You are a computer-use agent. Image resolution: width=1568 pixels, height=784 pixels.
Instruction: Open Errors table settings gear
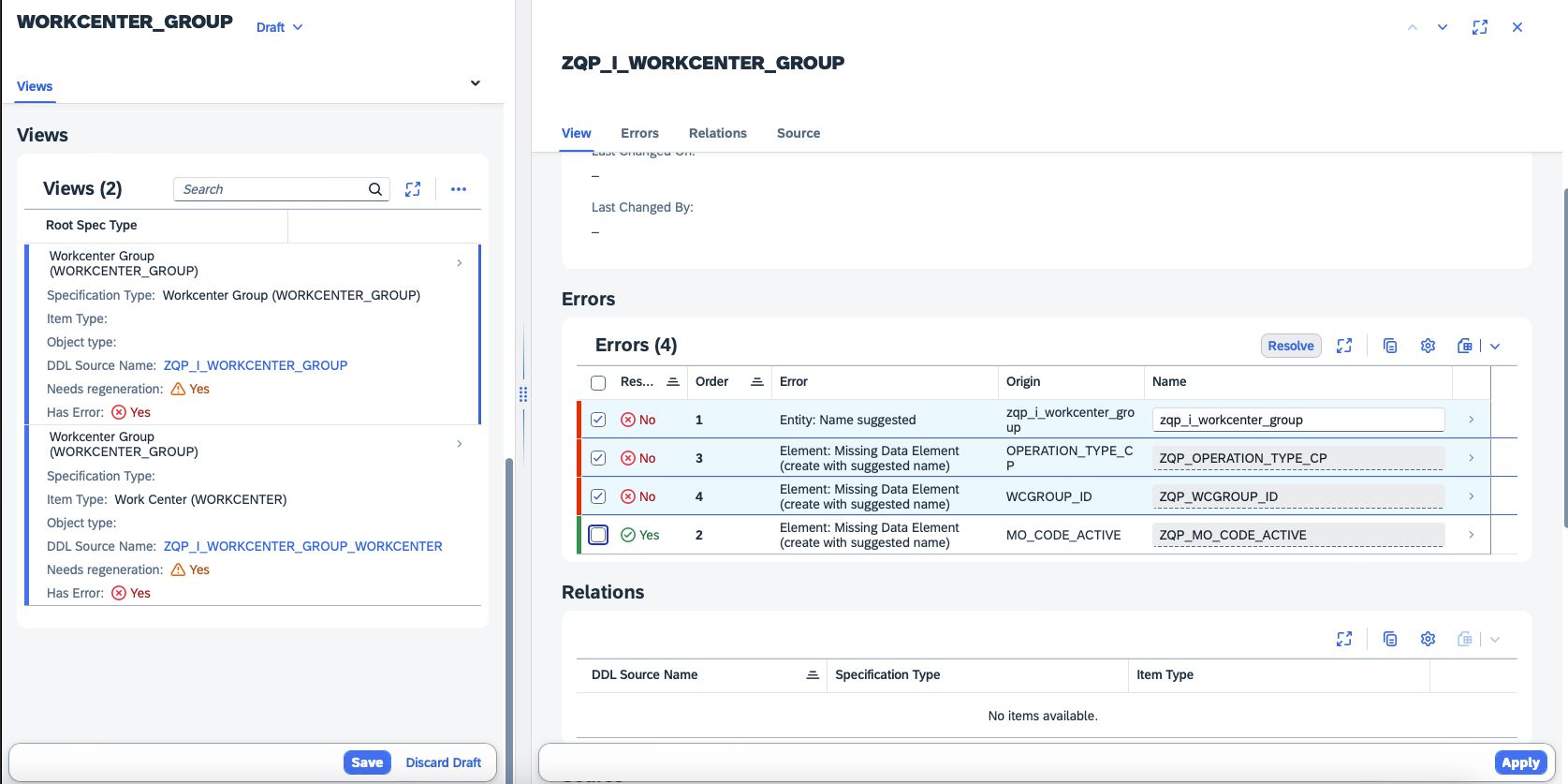coord(1428,346)
